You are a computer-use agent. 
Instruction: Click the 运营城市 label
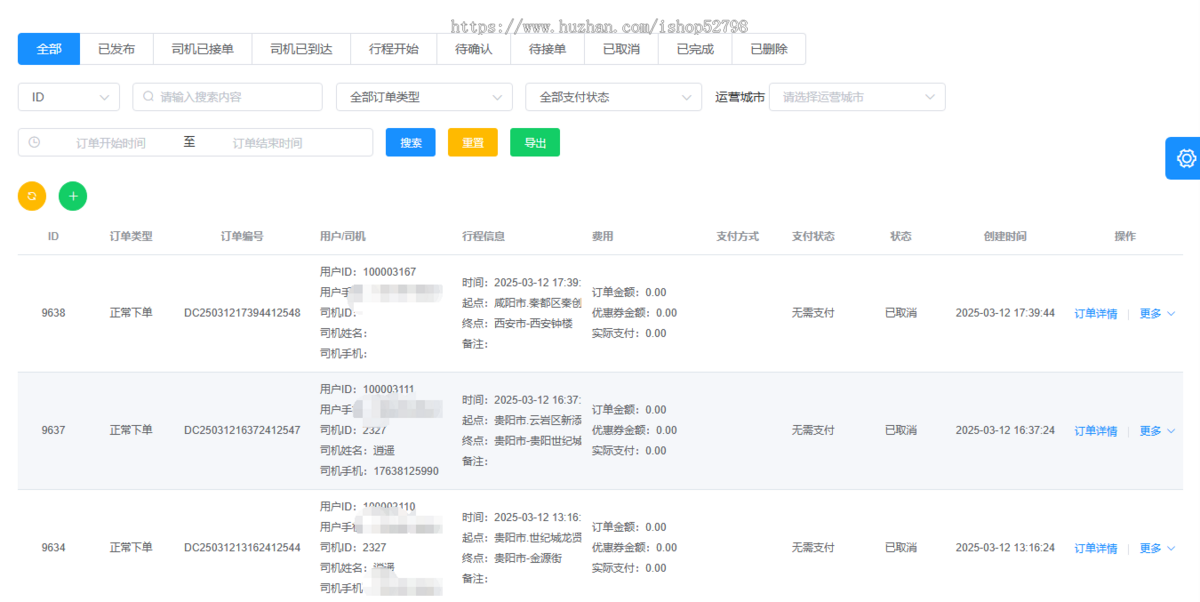tap(740, 97)
